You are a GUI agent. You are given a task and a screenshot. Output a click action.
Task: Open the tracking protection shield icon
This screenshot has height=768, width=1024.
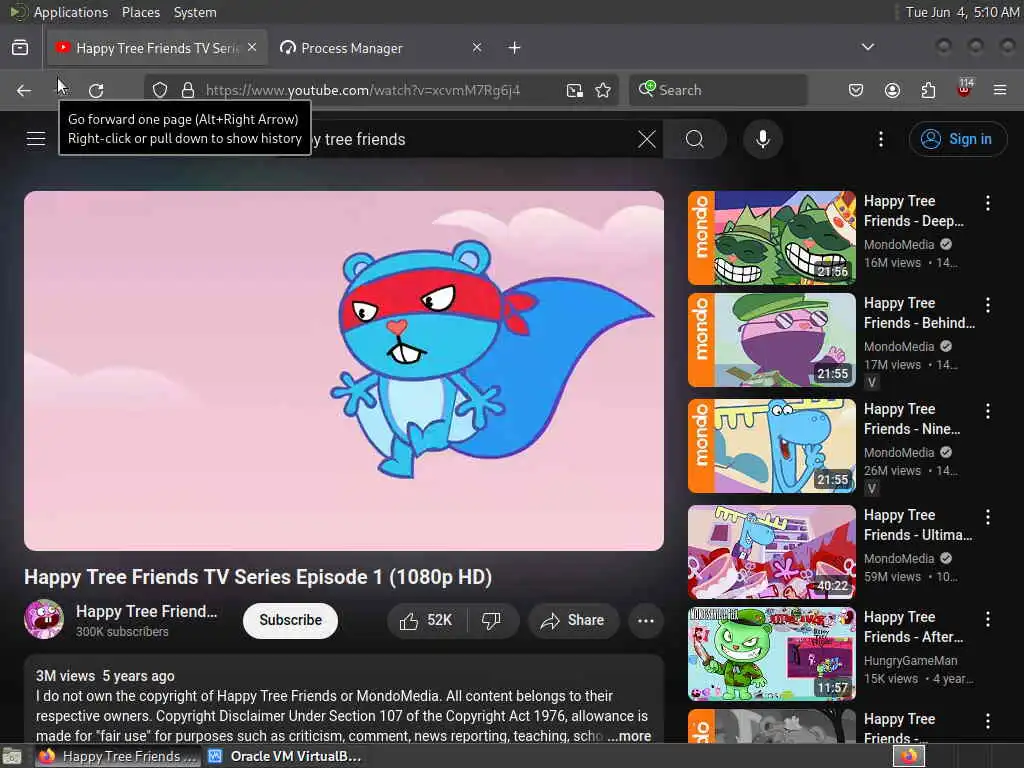pyautogui.click(x=160, y=90)
